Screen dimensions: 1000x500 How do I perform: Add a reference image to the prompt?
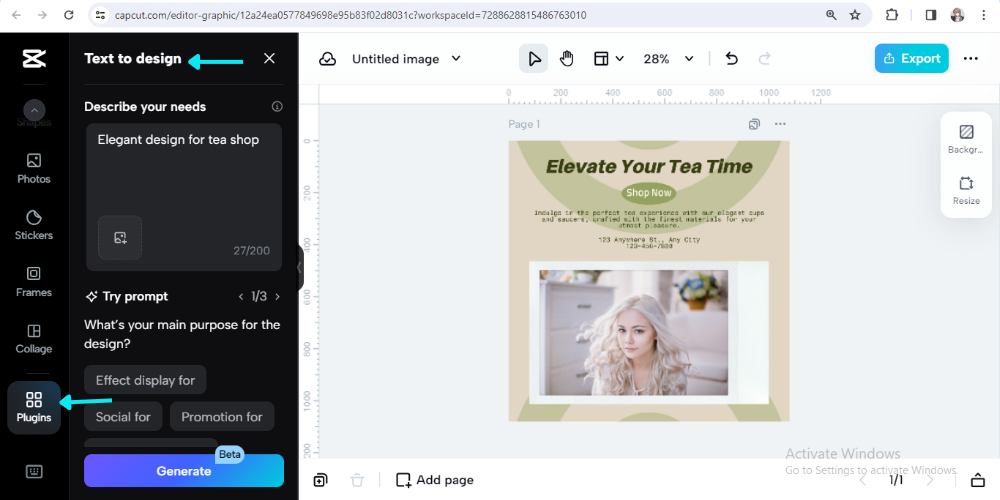click(x=120, y=237)
